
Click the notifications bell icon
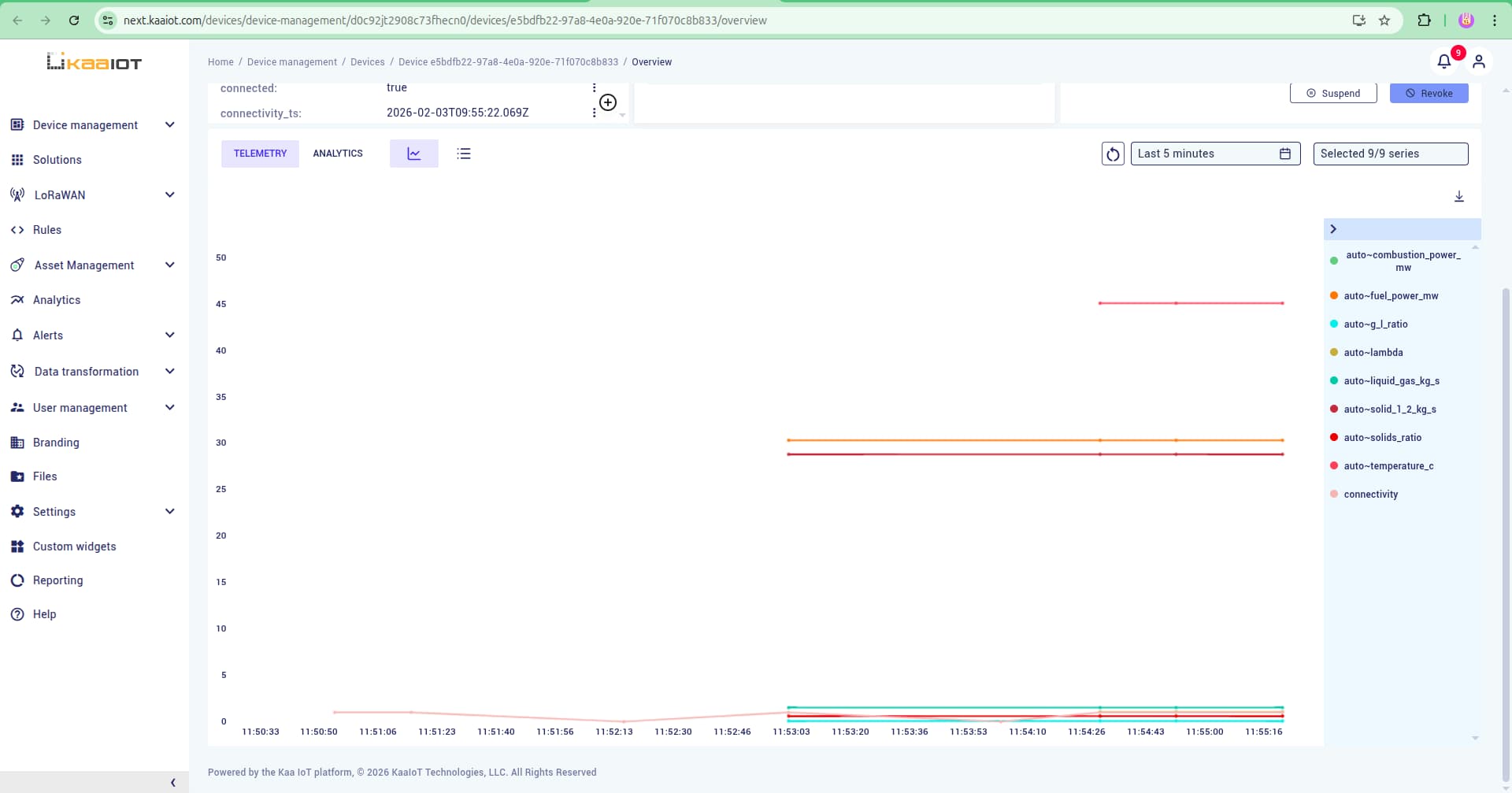coord(1443,61)
